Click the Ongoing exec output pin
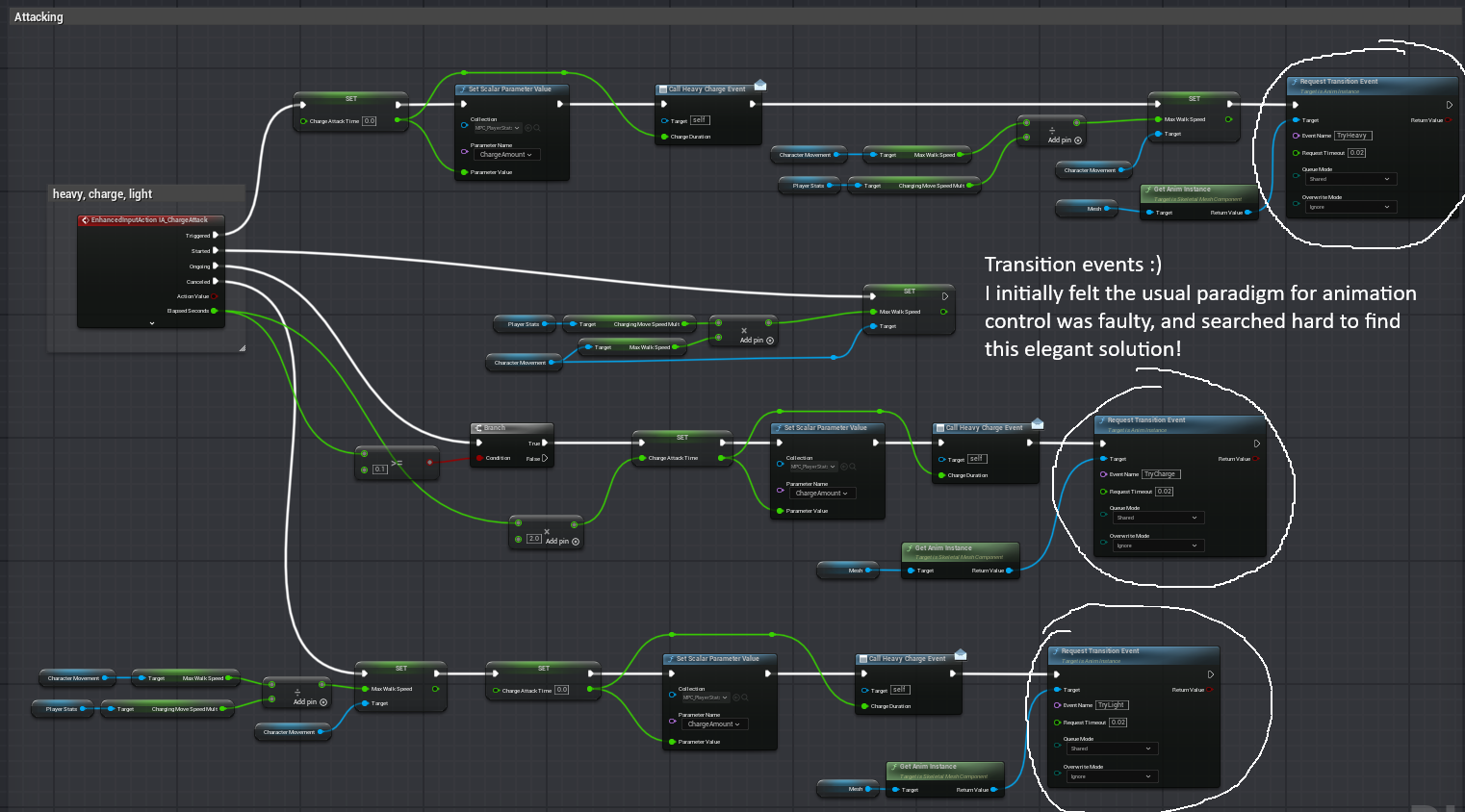 coord(216,266)
